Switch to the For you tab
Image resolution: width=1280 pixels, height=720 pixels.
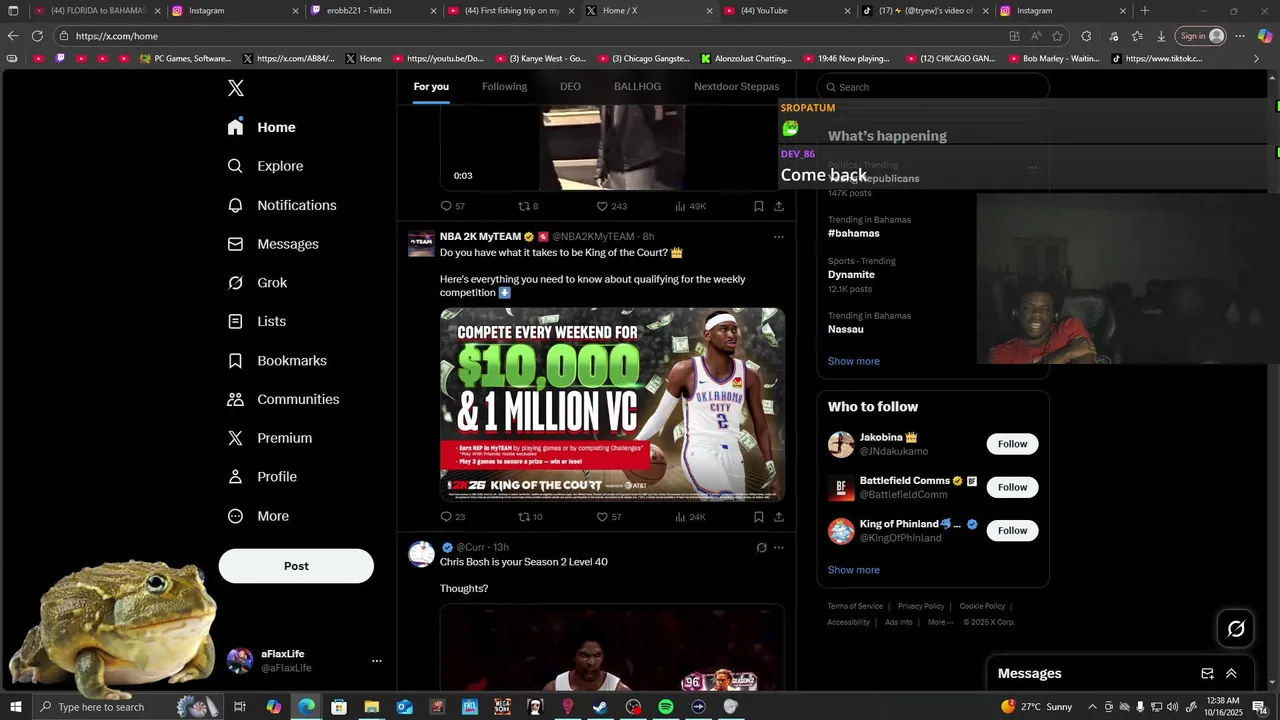coord(431,87)
